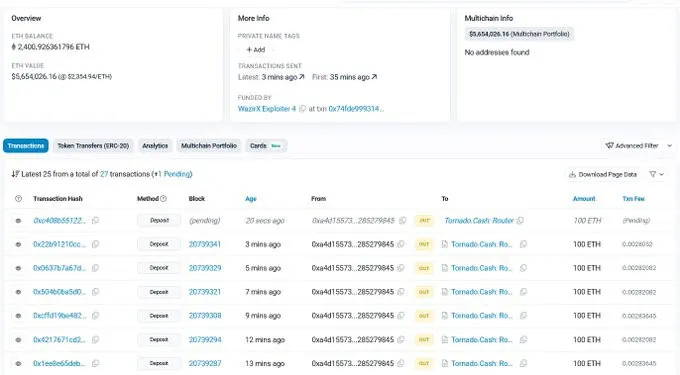The width and height of the screenshot is (680, 375).
Task: Preview transaction 0x1ee8e65deb eye icon
Action: (18, 364)
